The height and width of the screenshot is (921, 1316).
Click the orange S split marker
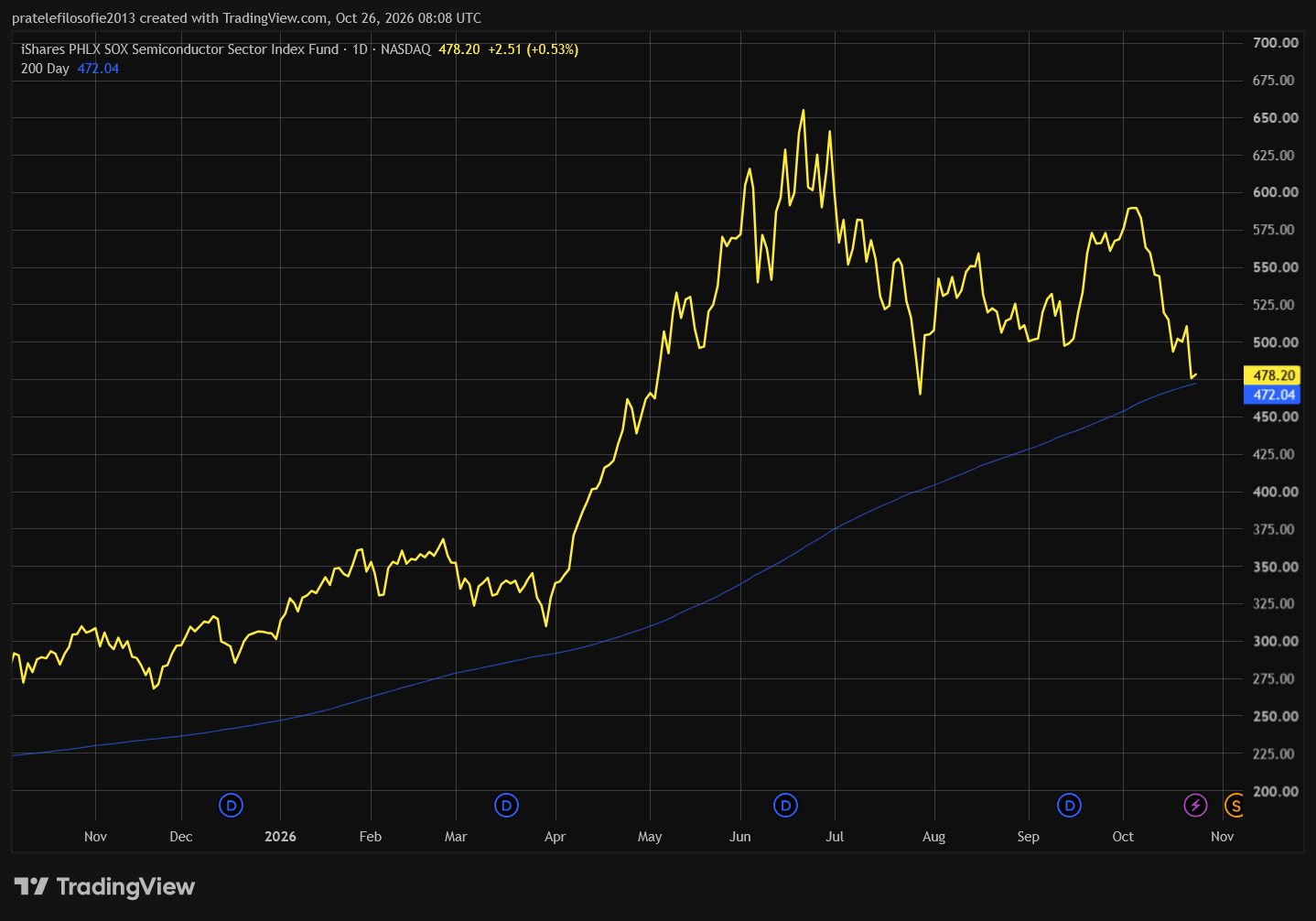1235,806
